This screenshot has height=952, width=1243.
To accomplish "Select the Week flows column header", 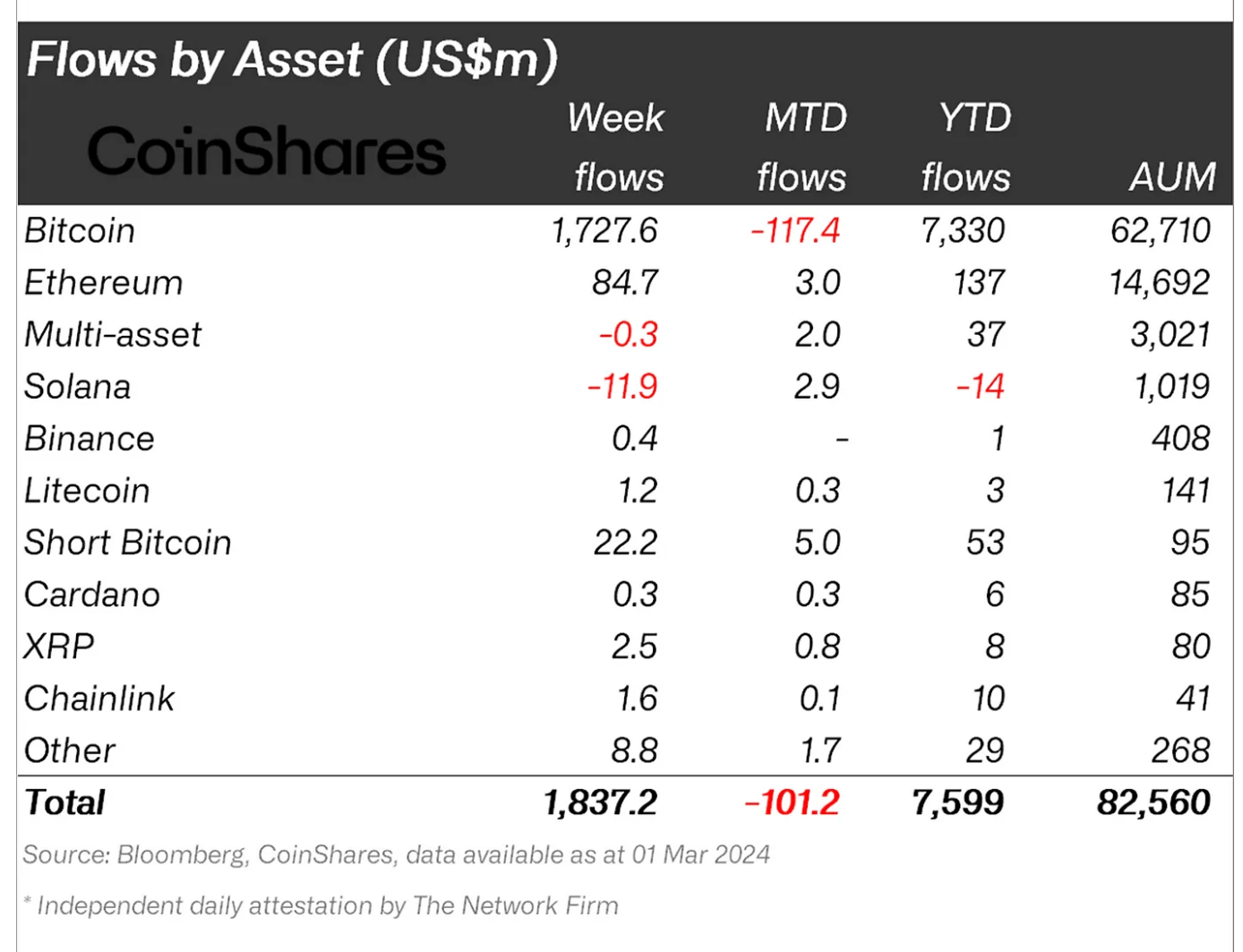I will coord(616,148).
